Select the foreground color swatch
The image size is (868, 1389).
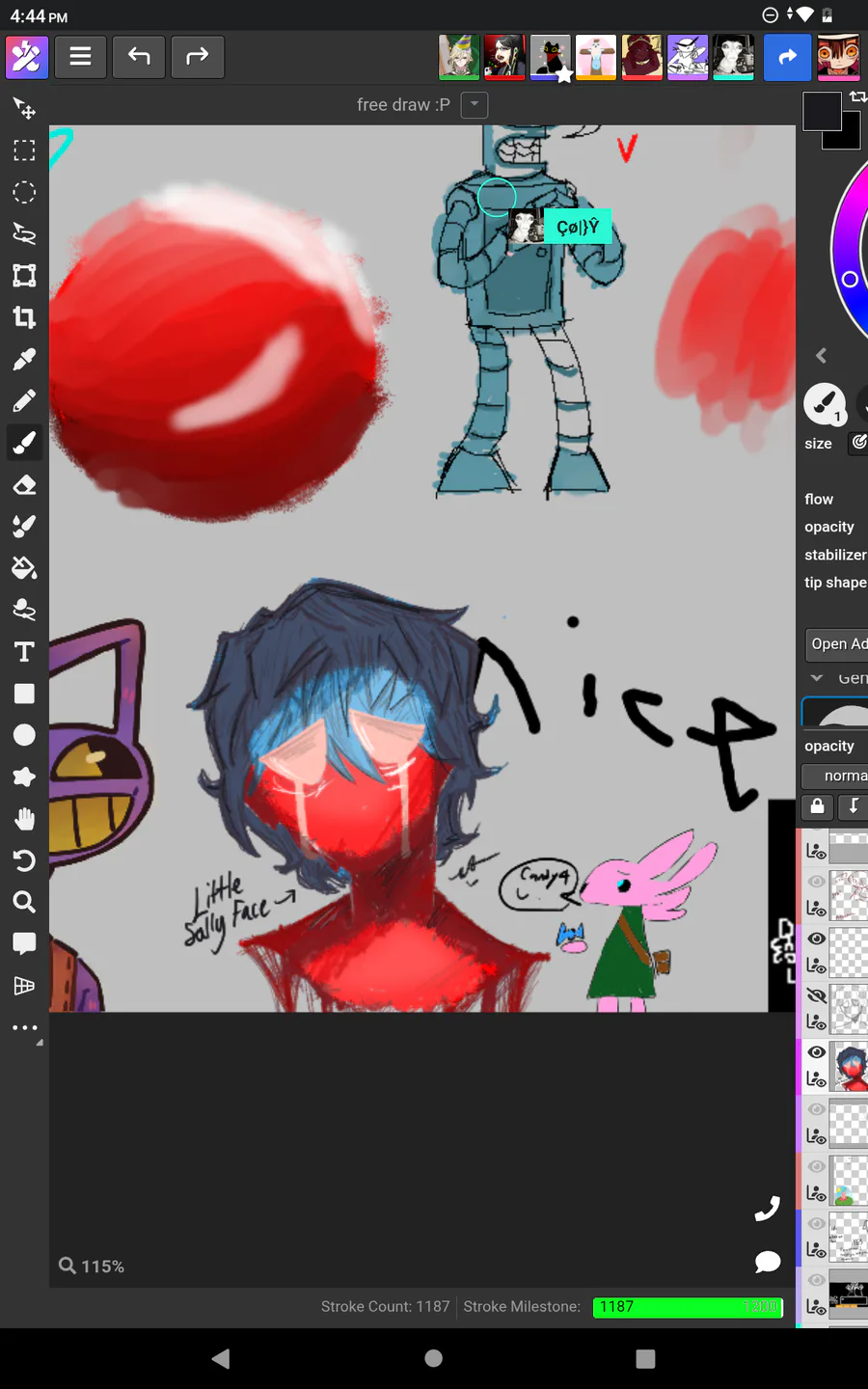point(822,112)
